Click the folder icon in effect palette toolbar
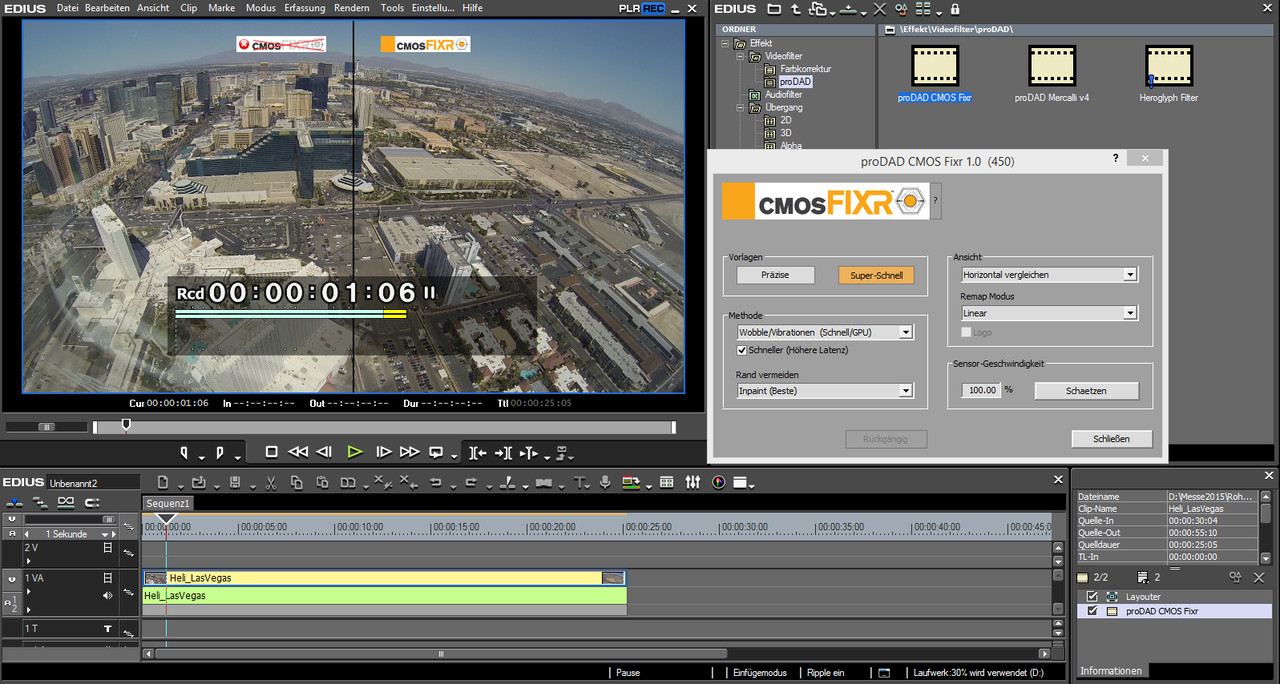This screenshot has width=1280, height=684. click(x=774, y=9)
